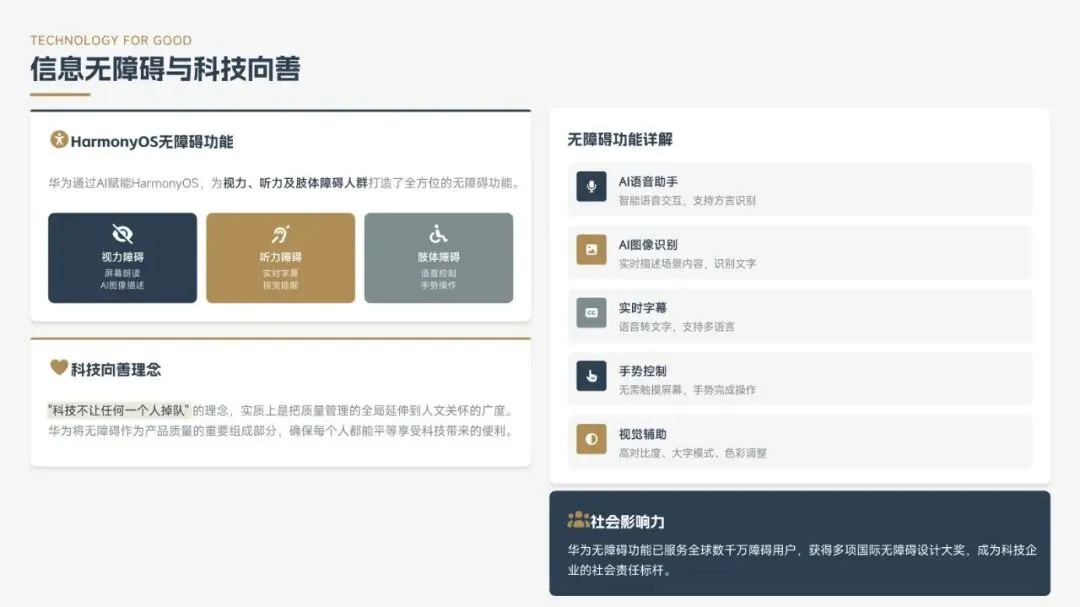This screenshot has width=1080, height=607.
Task: Click the 无障碍功能详解 heading
Action: click(x=620, y=139)
